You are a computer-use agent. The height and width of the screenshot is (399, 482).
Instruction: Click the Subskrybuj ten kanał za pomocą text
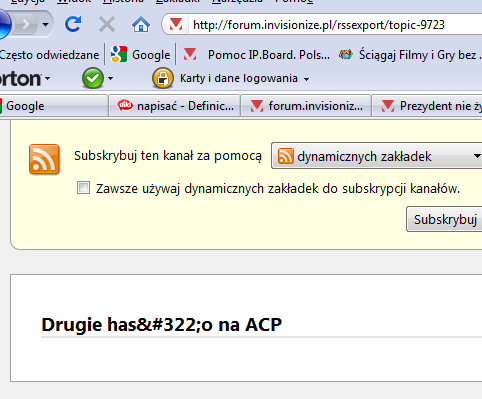pos(168,156)
